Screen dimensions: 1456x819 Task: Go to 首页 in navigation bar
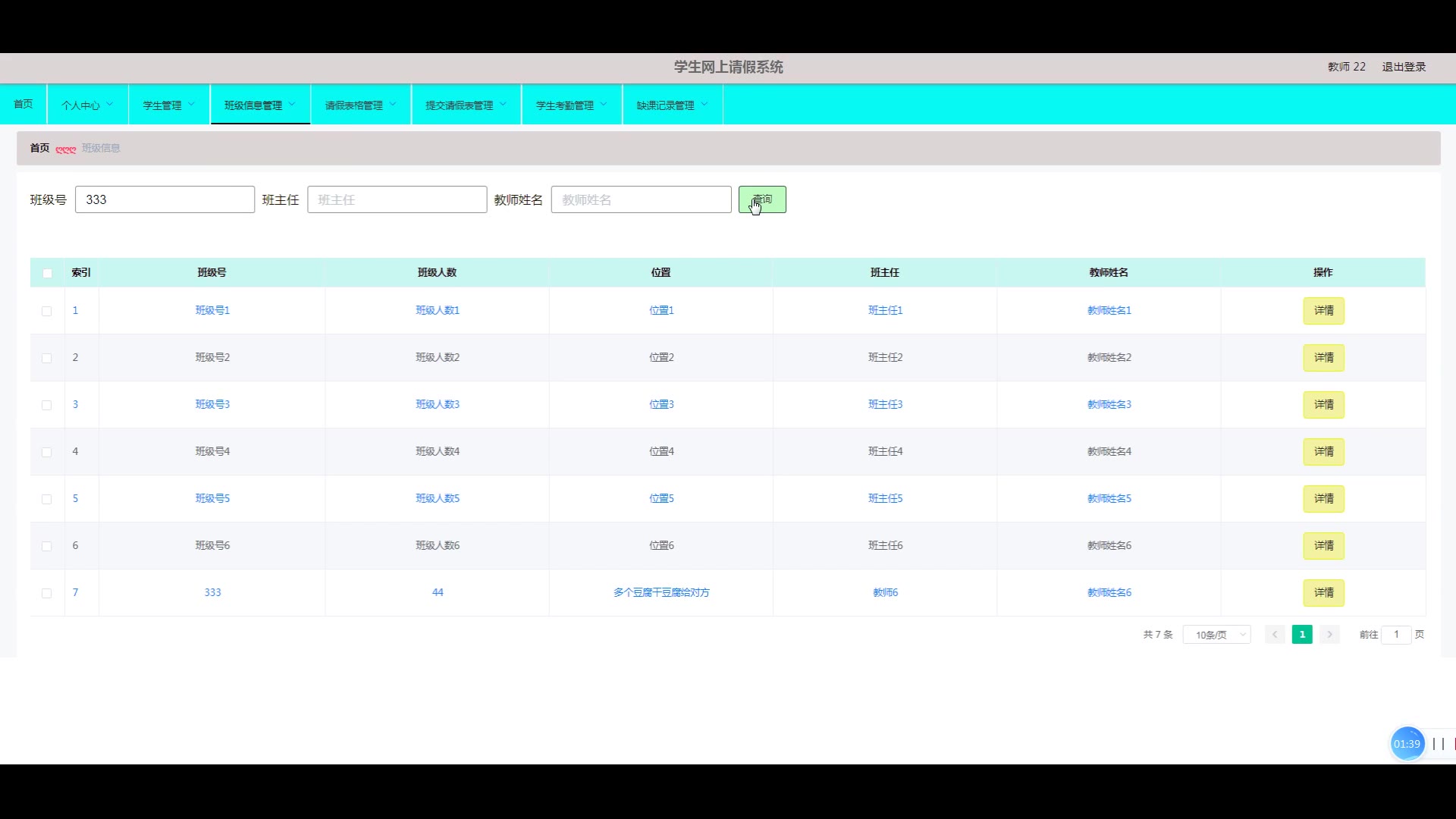[24, 104]
